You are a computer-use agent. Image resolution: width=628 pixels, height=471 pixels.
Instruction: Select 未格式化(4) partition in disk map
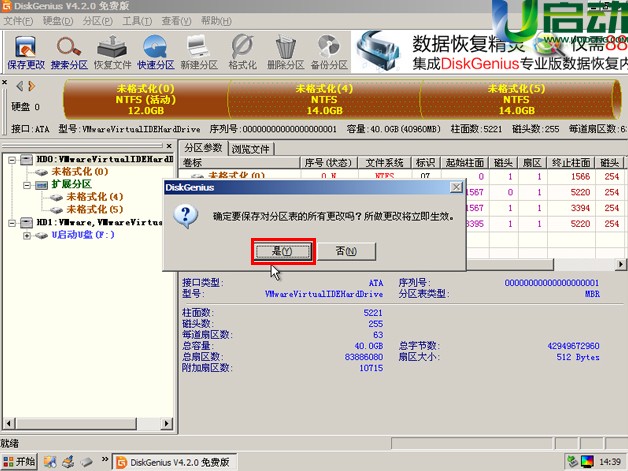click(x=324, y=99)
